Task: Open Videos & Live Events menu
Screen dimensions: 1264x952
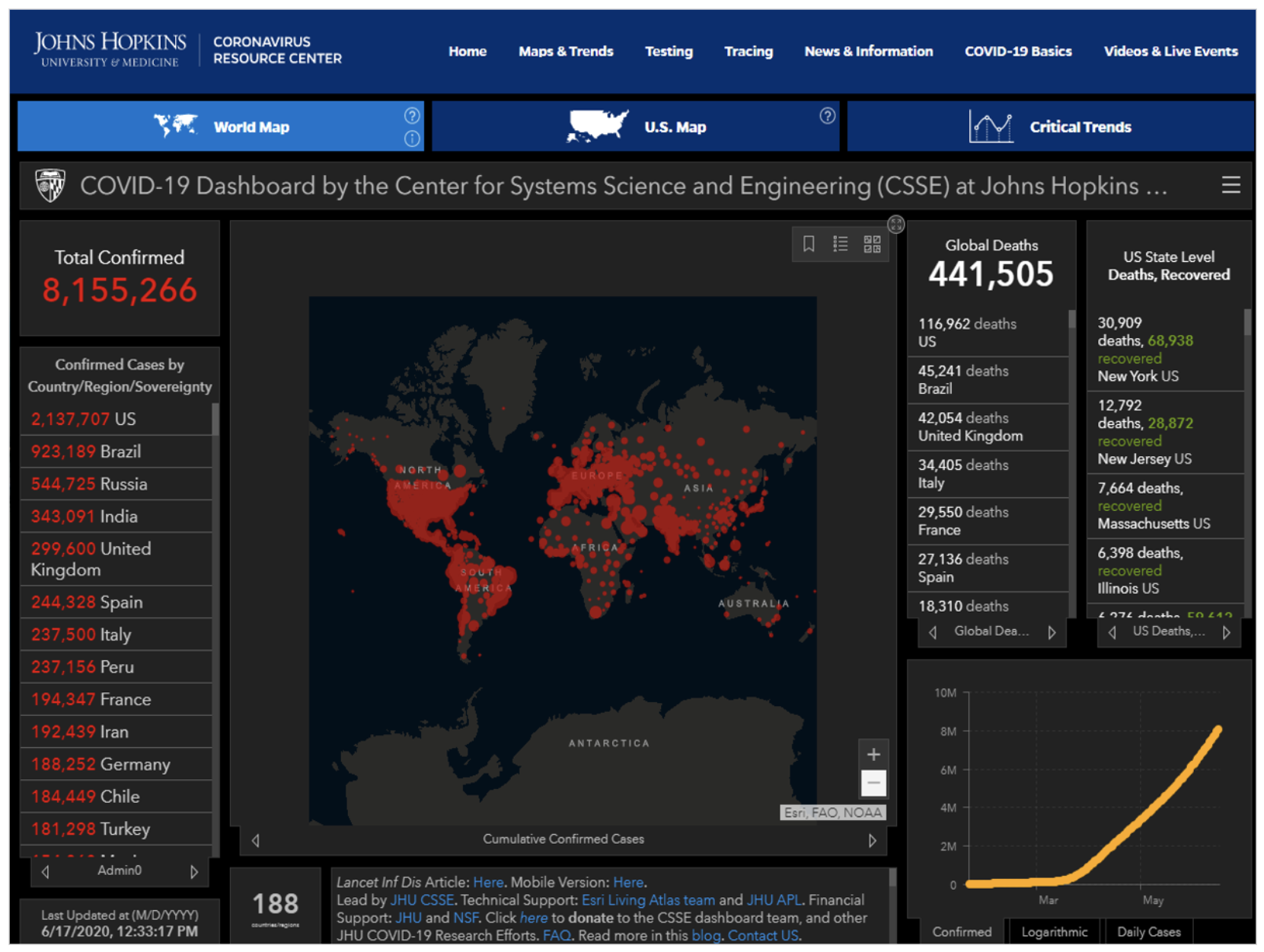Action: coord(1171,51)
